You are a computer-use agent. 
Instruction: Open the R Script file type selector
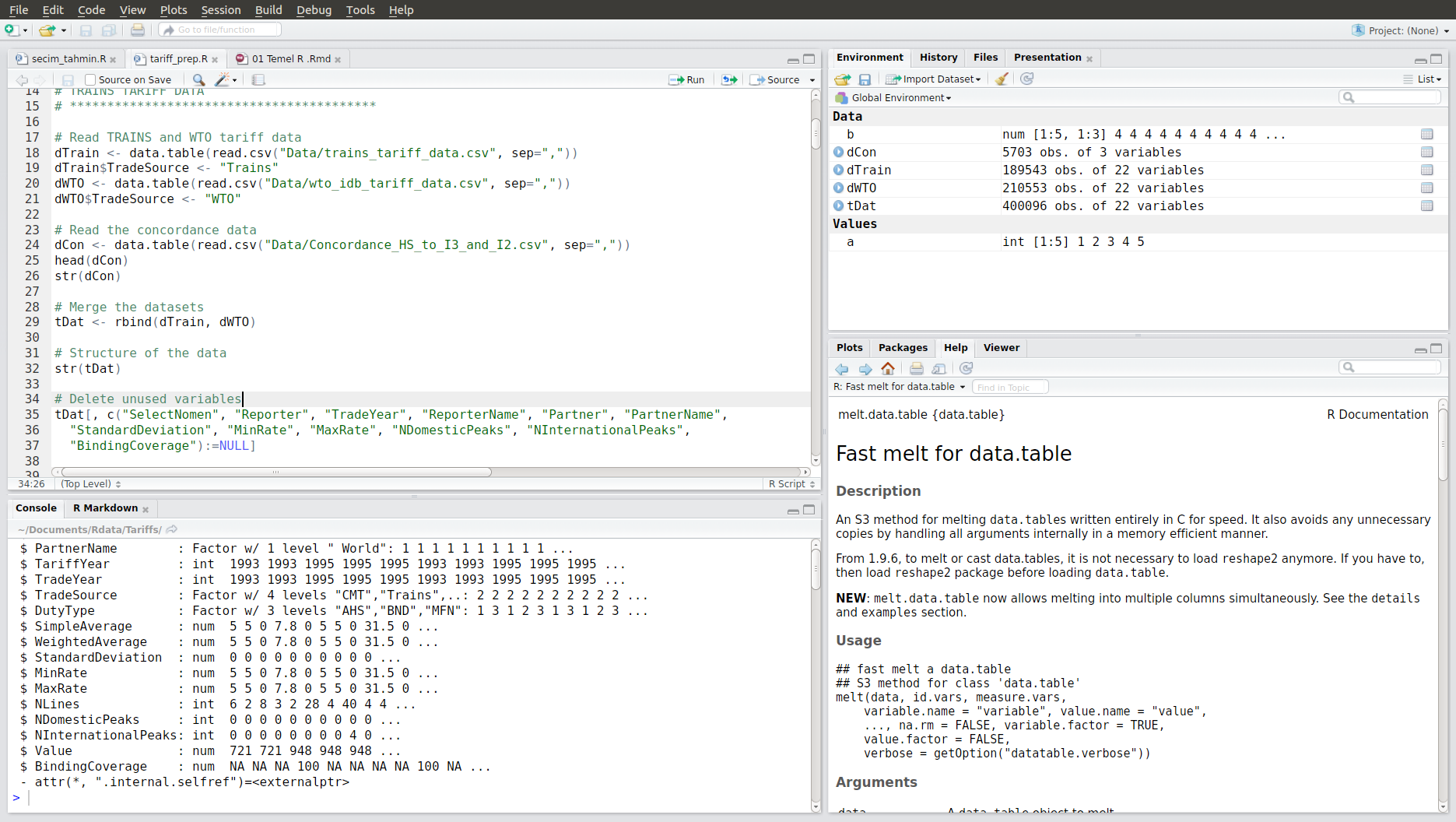791,484
